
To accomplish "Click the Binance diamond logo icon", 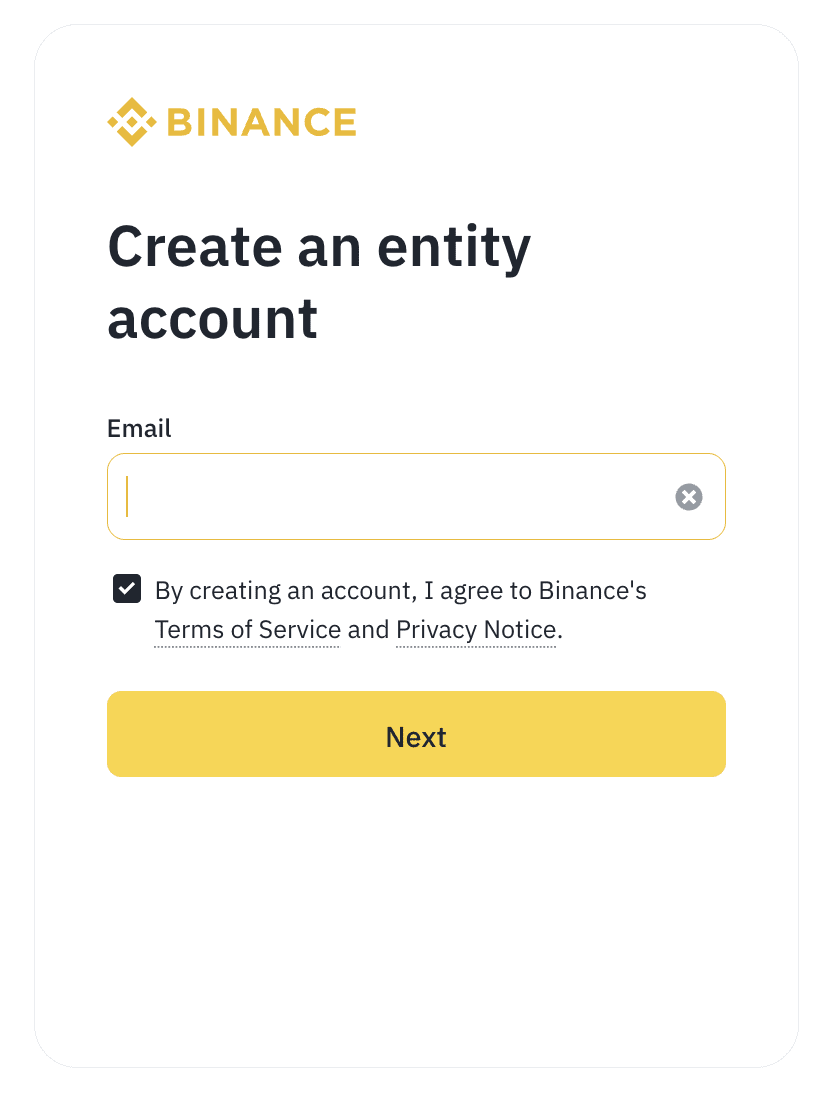I will pyautogui.click(x=132, y=122).
